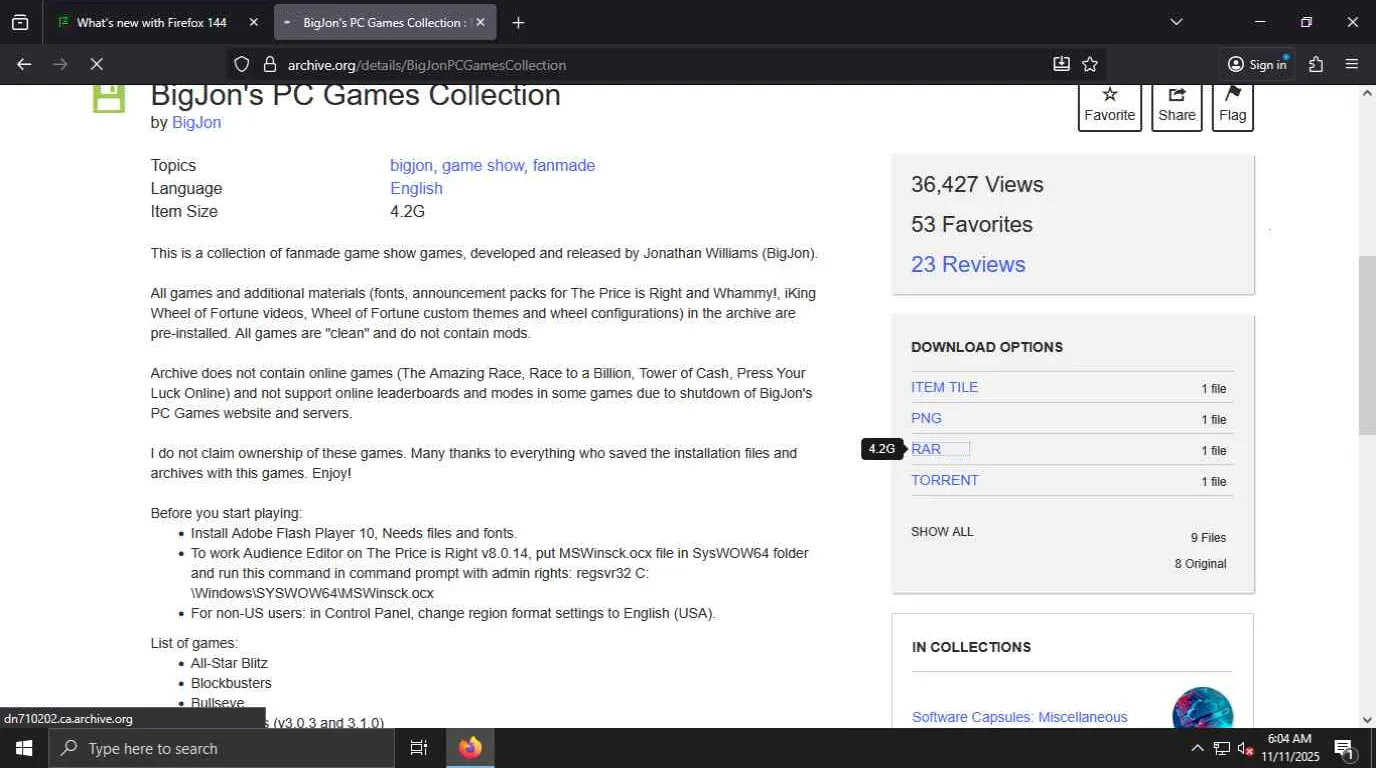Install the site as app from address bar
Image resolution: width=1376 pixels, height=768 pixels.
1061,64
